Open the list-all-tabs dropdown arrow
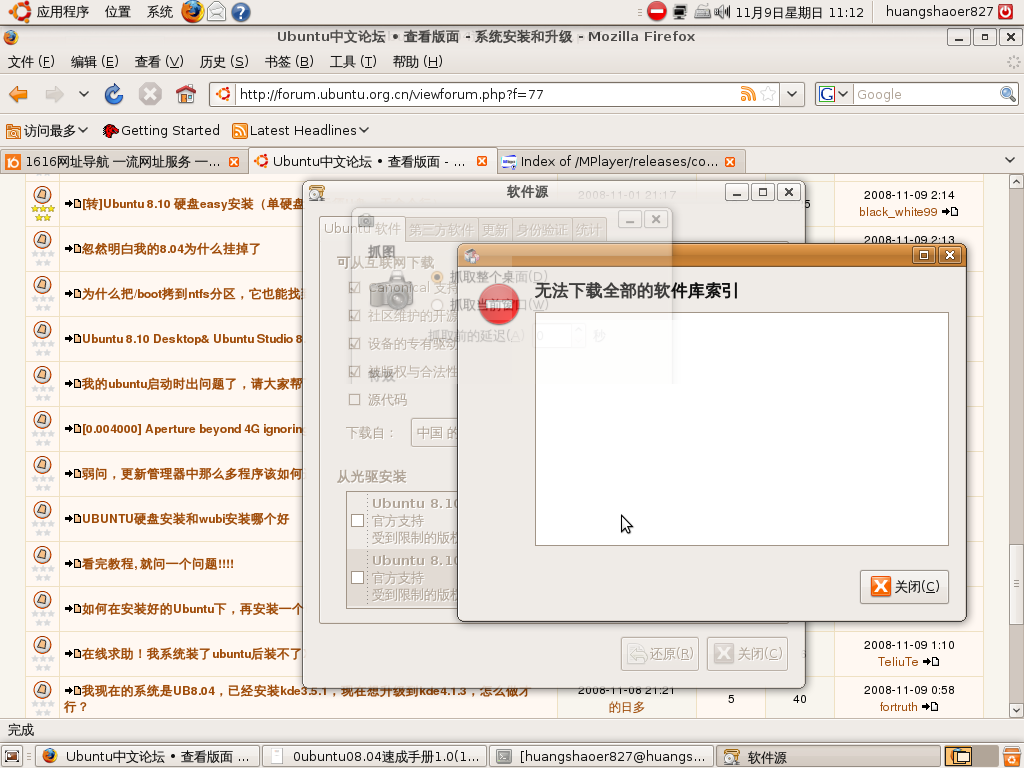The height and width of the screenshot is (768, 1024). pos(1010,160)
